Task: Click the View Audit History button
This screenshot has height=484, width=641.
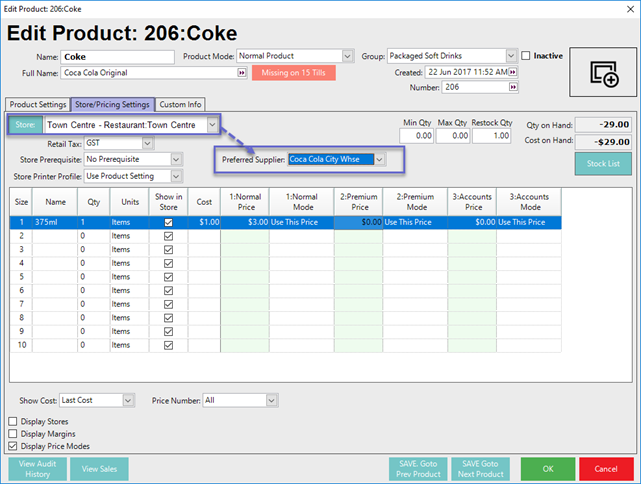Action: (37, 468)
